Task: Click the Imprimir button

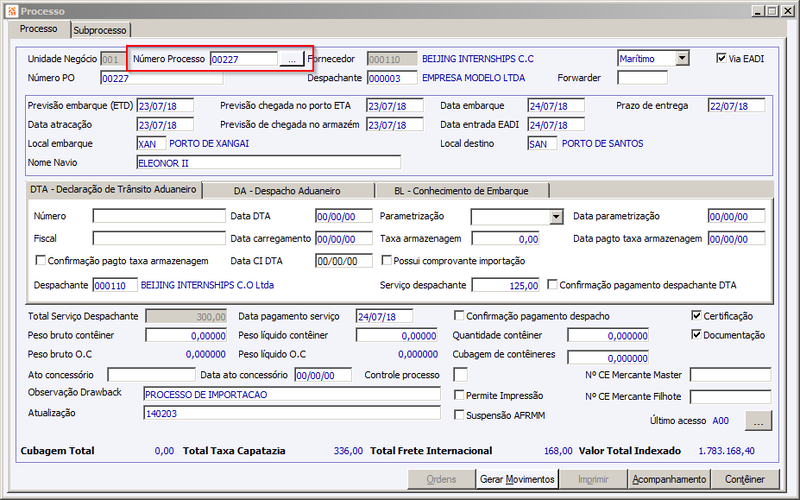Action: 593,479
